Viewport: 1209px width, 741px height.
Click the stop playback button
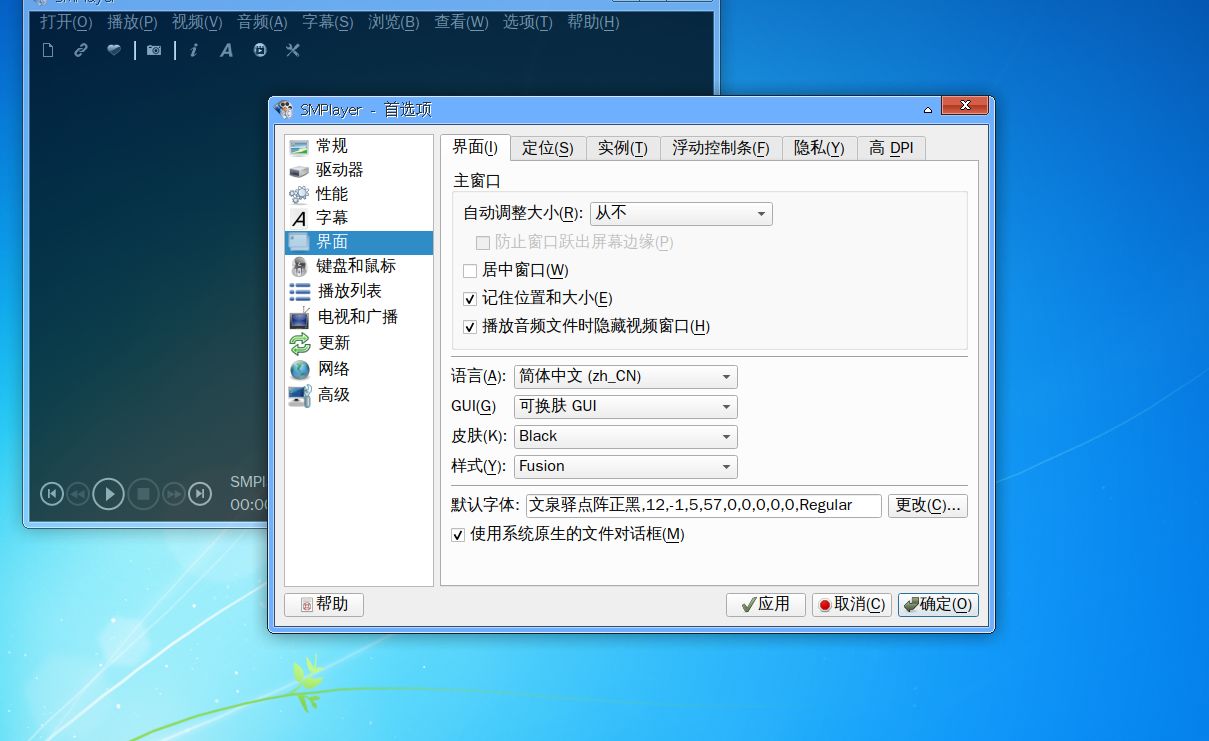click(x=143, y=494)
